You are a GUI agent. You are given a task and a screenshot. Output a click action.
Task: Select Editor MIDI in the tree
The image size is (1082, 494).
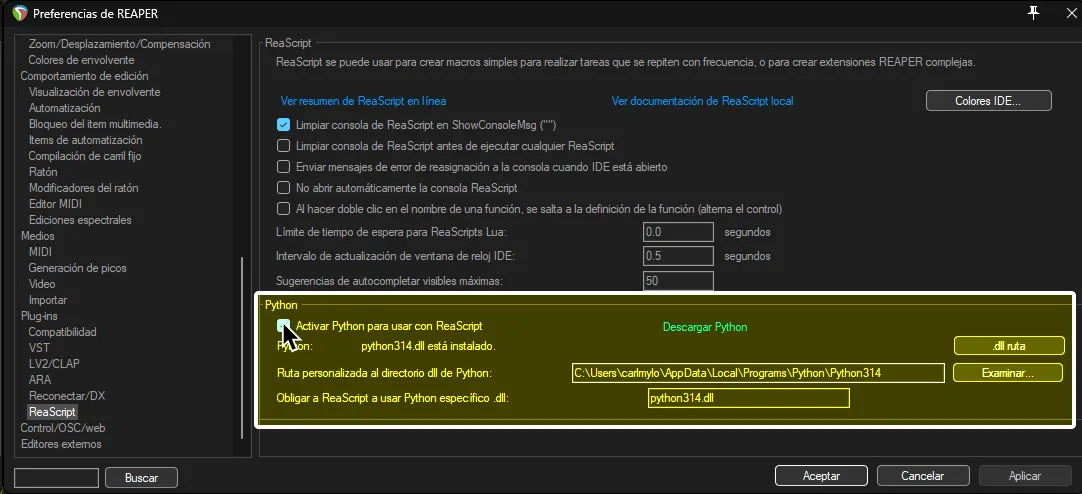click(55, 204)
